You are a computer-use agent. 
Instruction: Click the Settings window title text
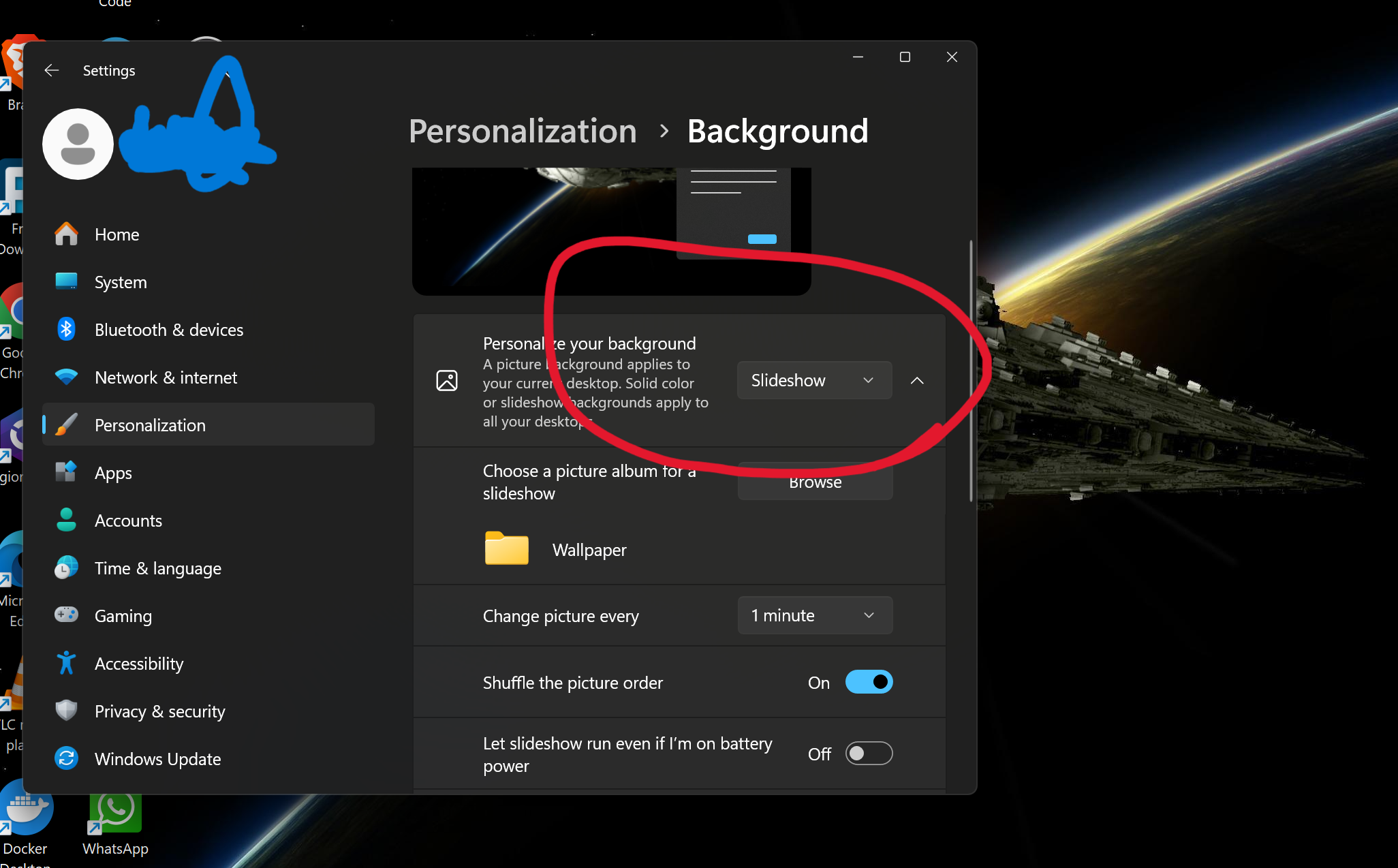pyautogui.click(x=109, y=70)
